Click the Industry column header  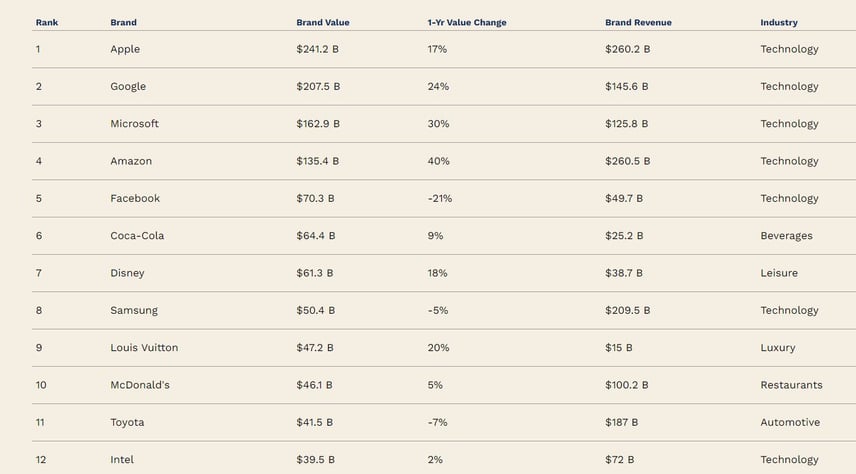tap(779, 22)
